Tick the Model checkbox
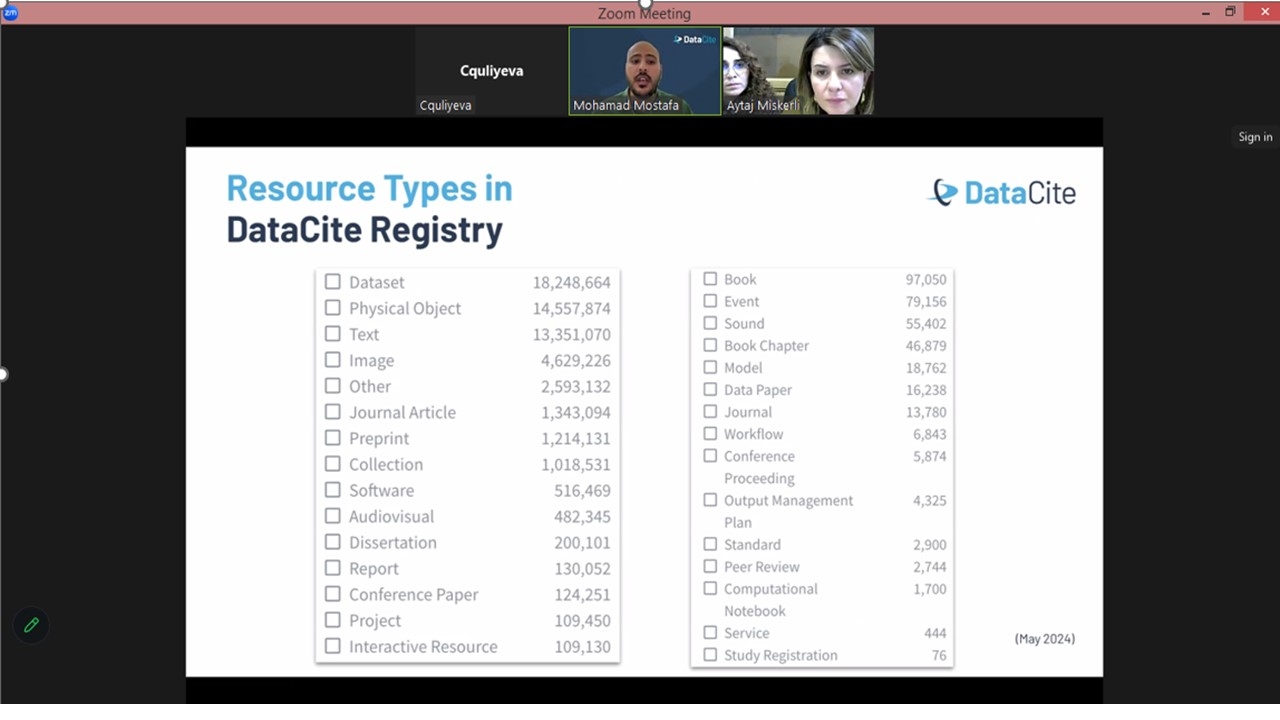1280x720 pixels. (x=710, y=367)
